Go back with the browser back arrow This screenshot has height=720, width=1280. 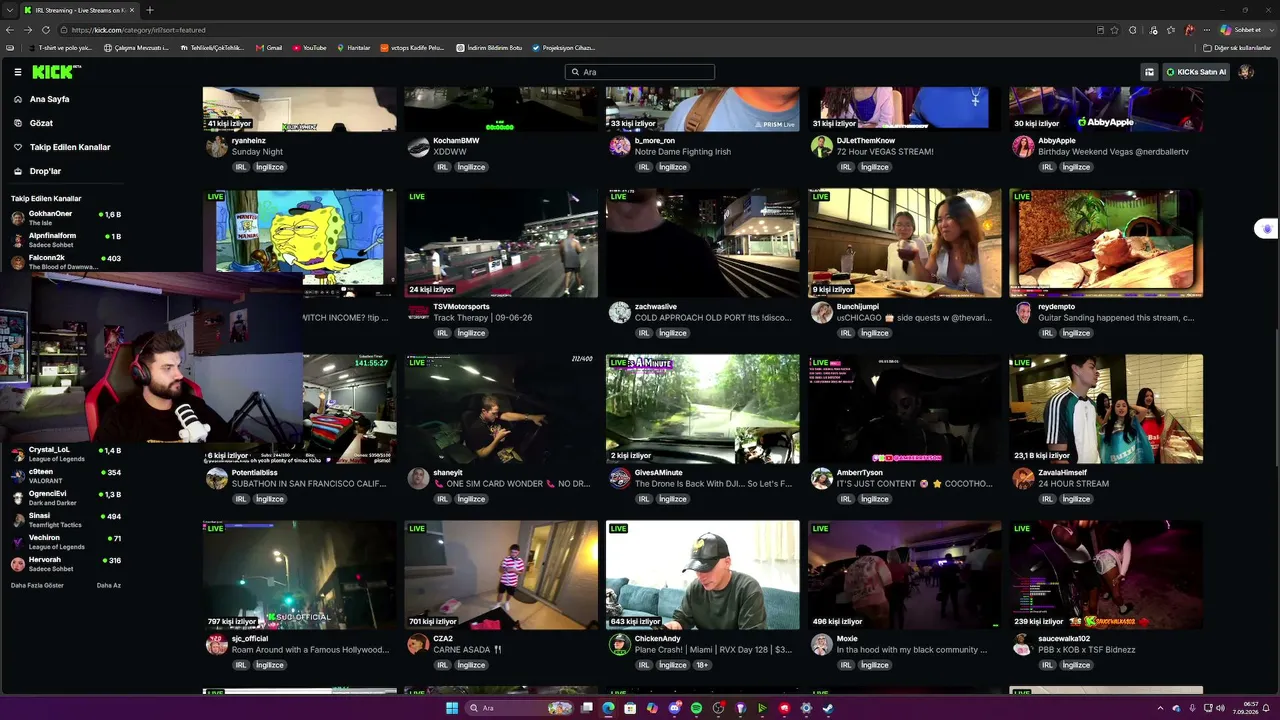10,30
